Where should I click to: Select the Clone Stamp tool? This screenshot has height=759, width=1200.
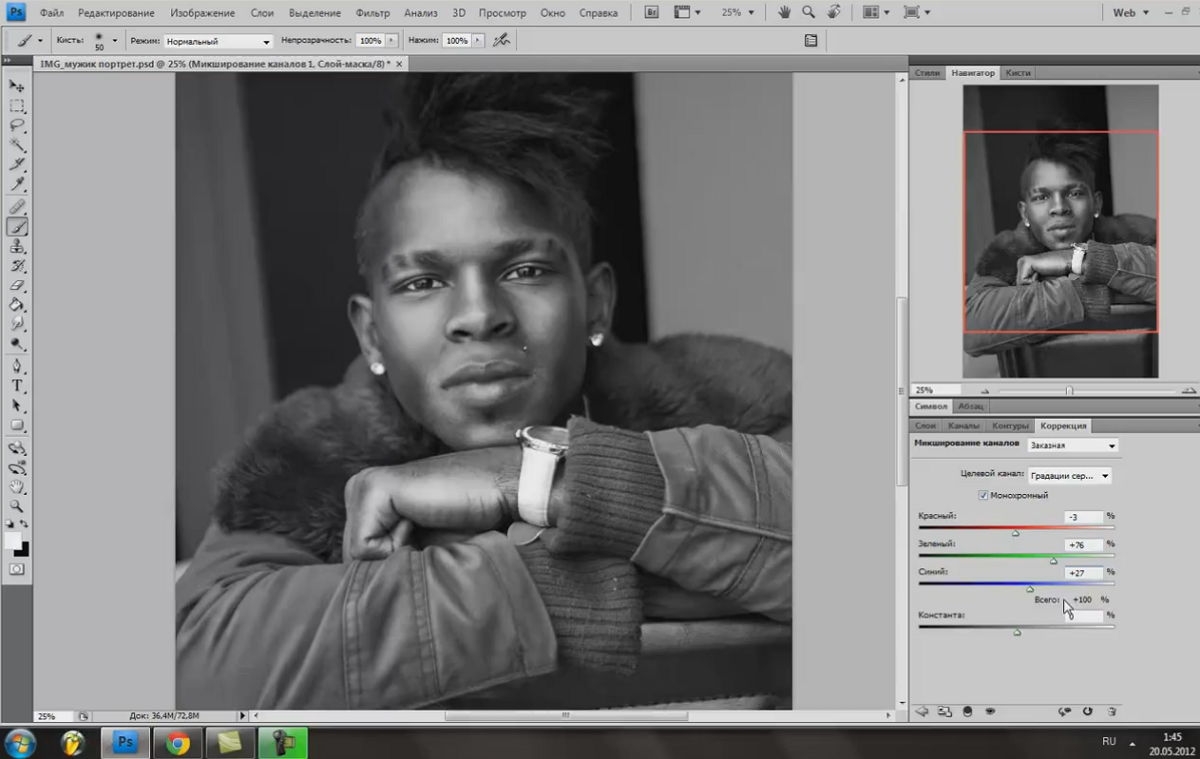[17, 246]
